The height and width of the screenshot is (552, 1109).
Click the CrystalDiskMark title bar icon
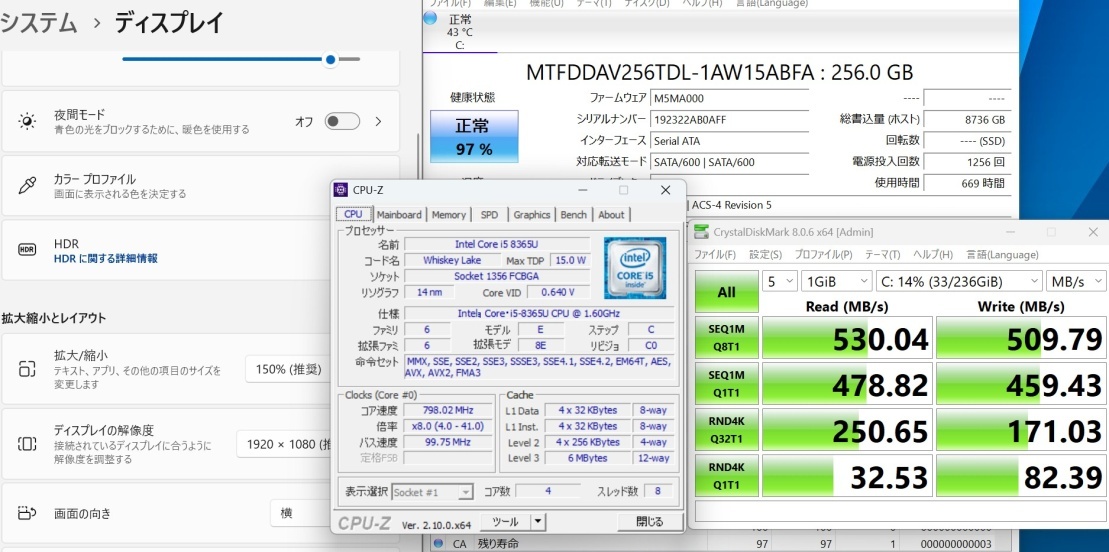[x=701, y=231]
